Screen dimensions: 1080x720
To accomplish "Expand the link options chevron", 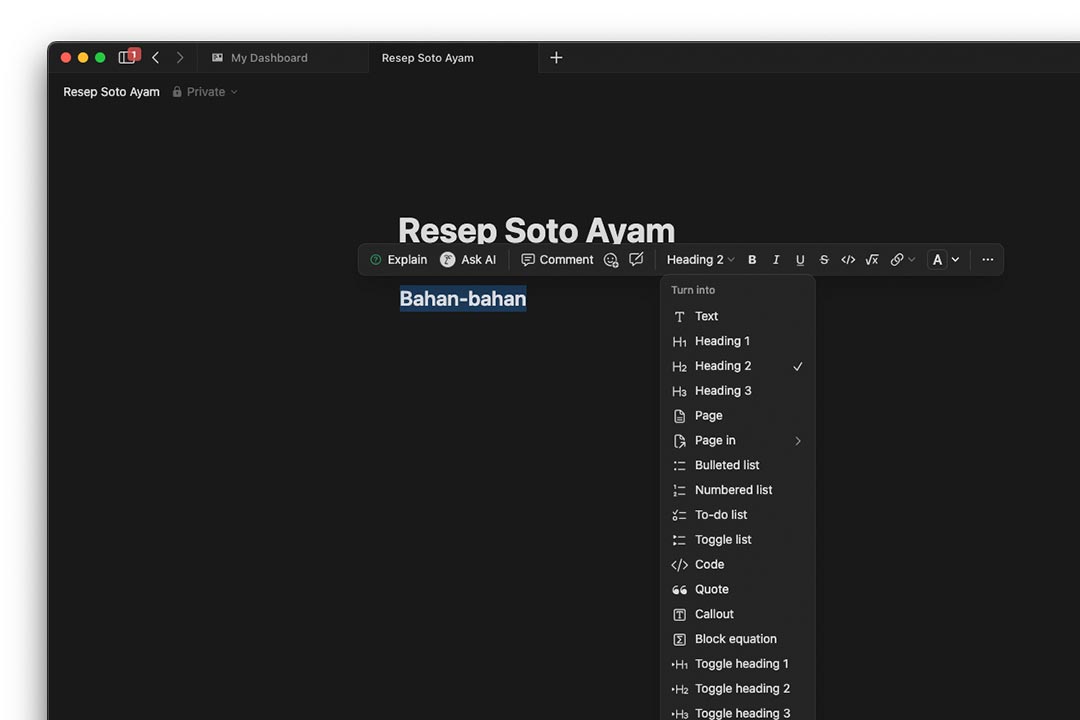I will [912, 260].
